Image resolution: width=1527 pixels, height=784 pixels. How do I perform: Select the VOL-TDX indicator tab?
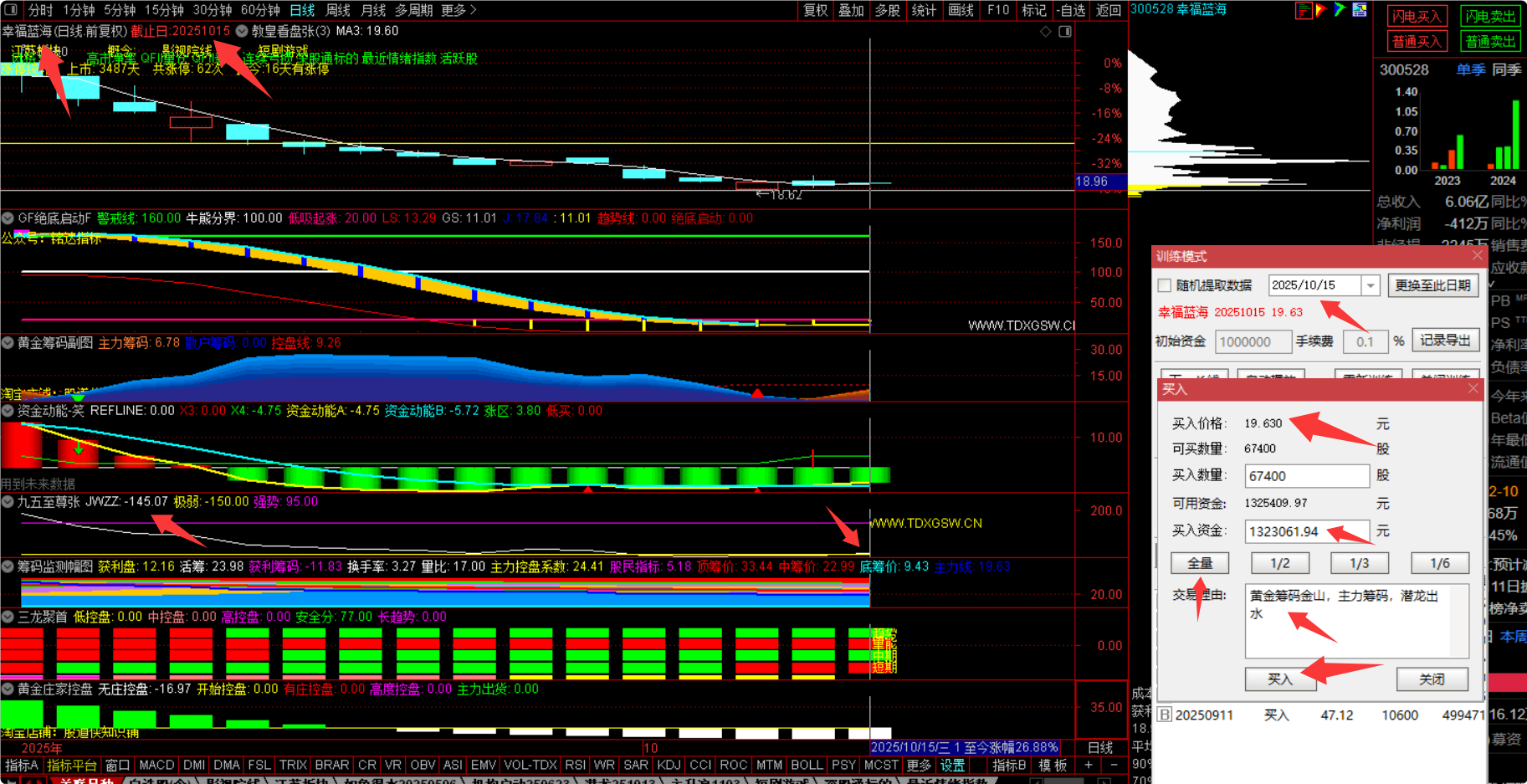tap(530, 765)
